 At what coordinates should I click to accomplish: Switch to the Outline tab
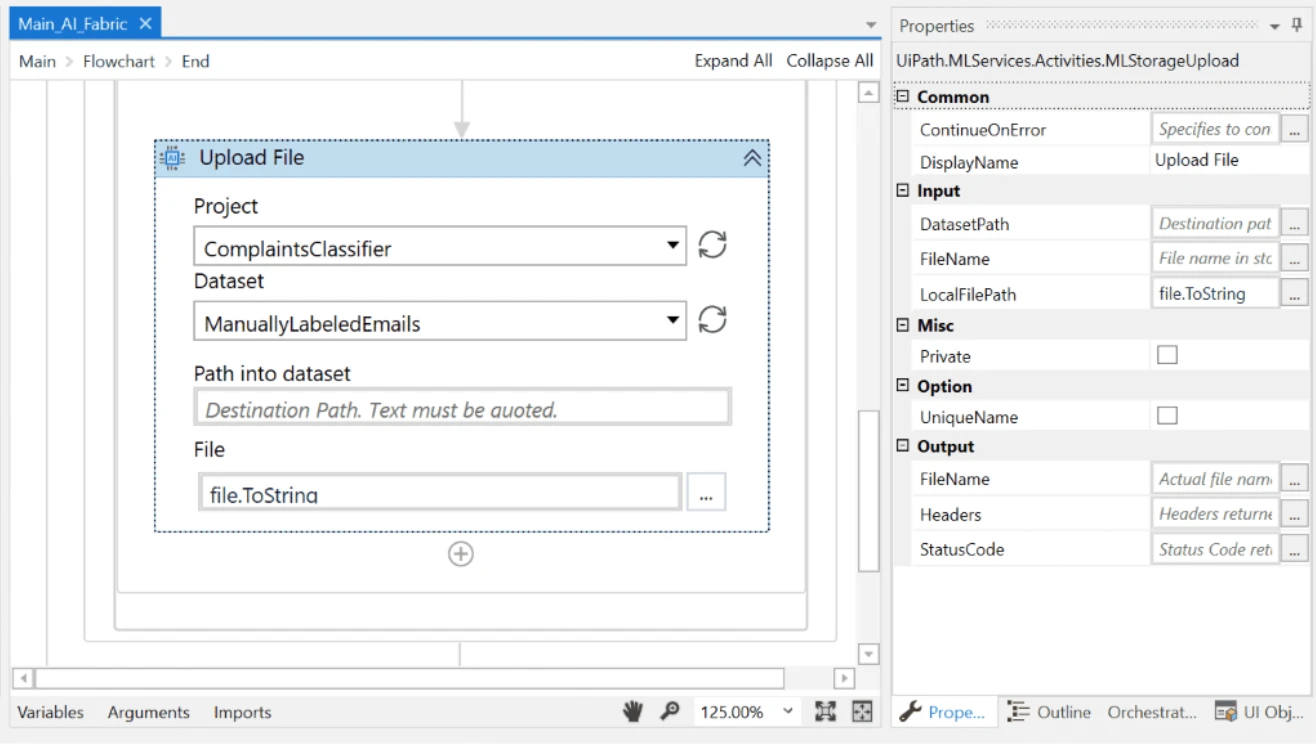pos(1049,712)
